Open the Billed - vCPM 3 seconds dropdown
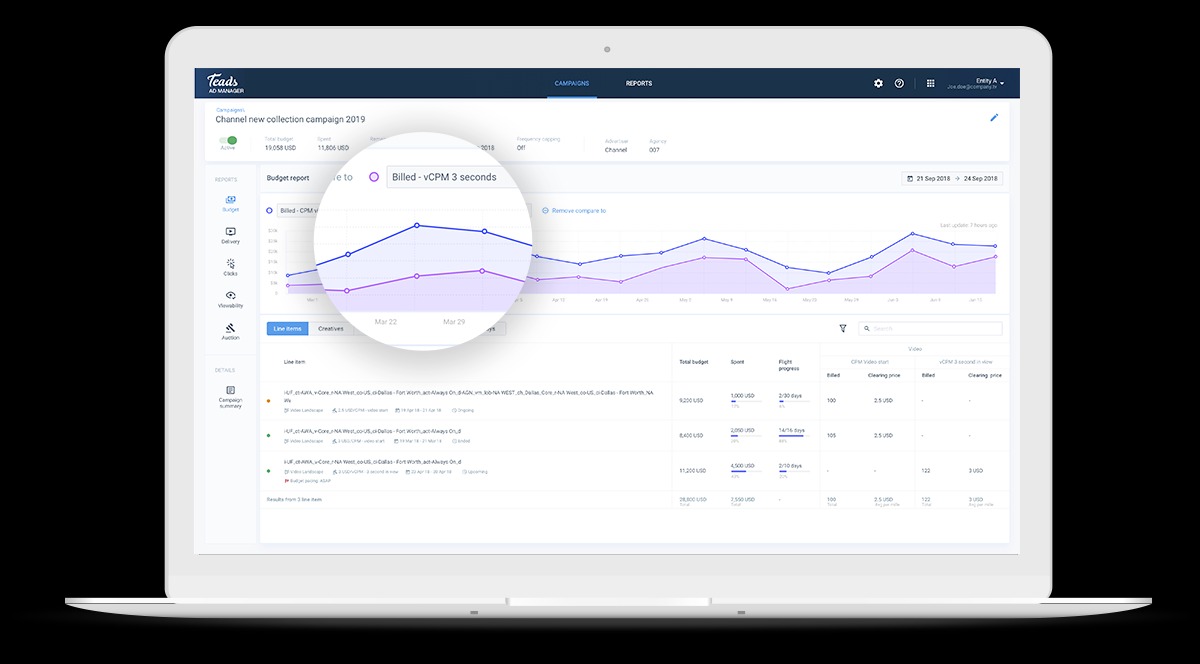The image size is (1200, 664). [455, 177]
